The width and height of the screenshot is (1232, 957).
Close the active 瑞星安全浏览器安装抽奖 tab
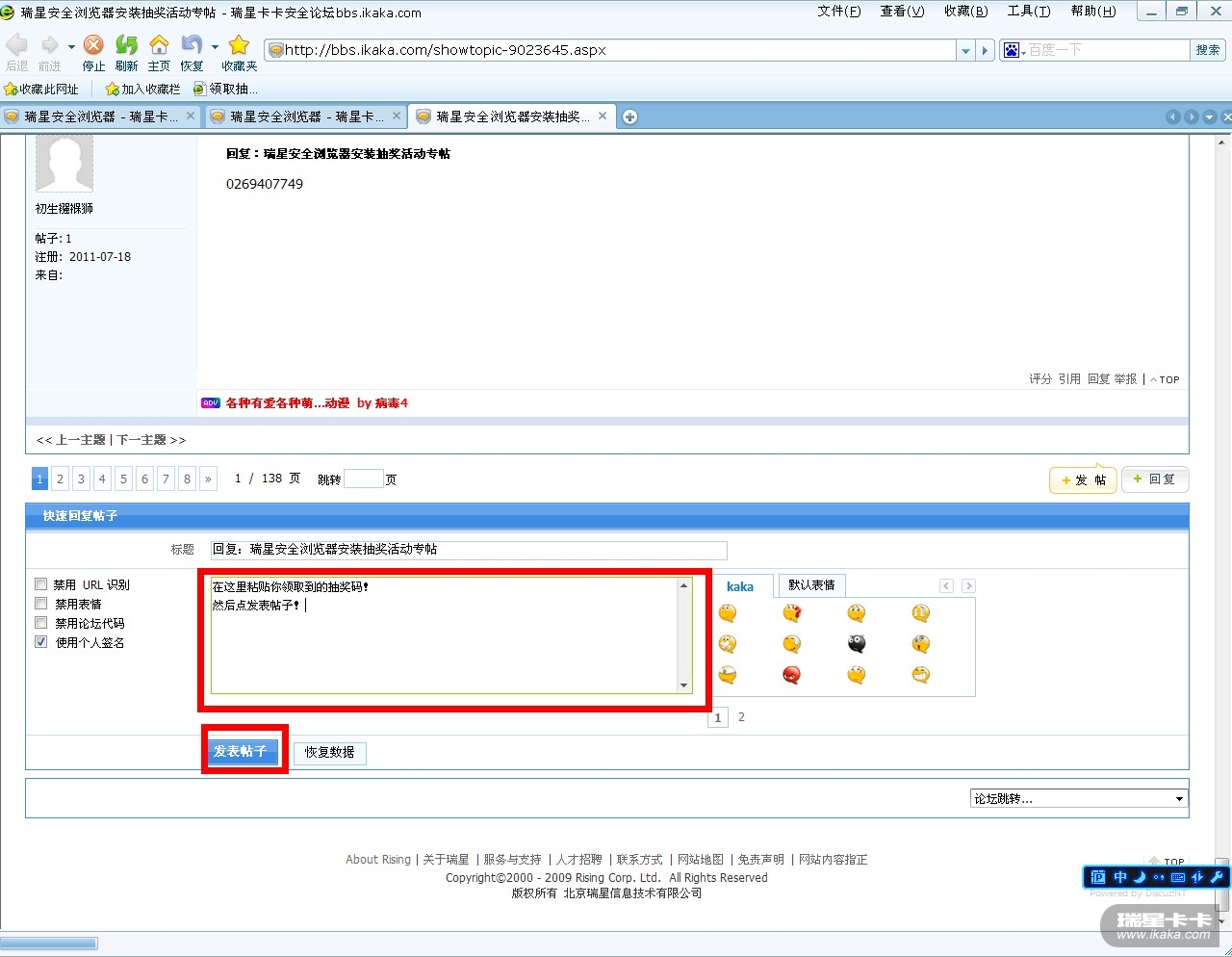point(603,116)
